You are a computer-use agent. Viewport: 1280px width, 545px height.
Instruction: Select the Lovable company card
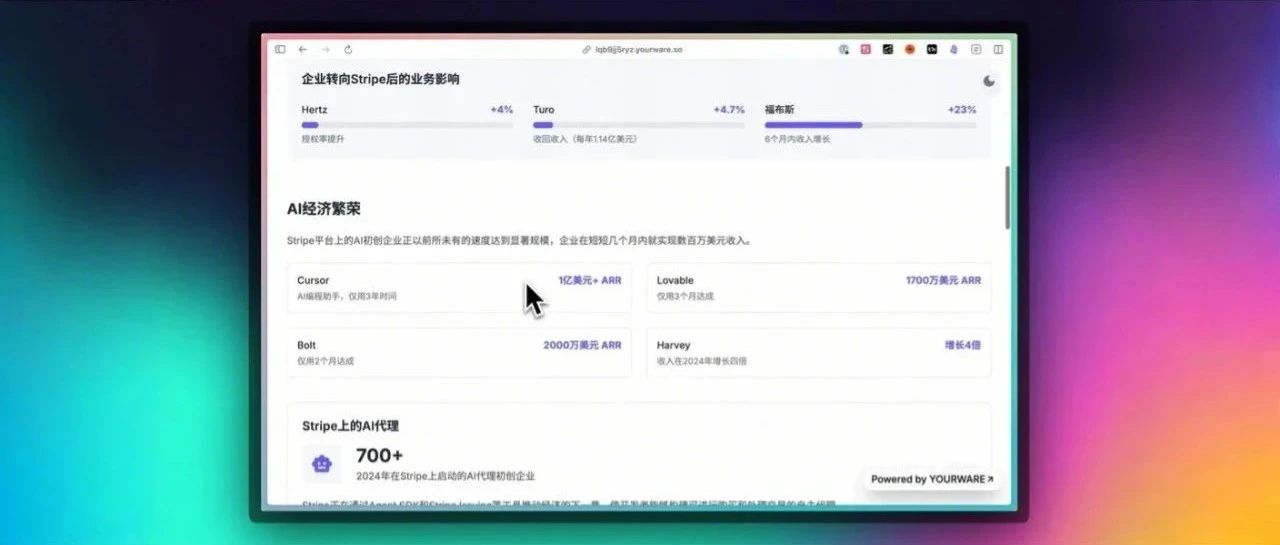tap(819, 288)
